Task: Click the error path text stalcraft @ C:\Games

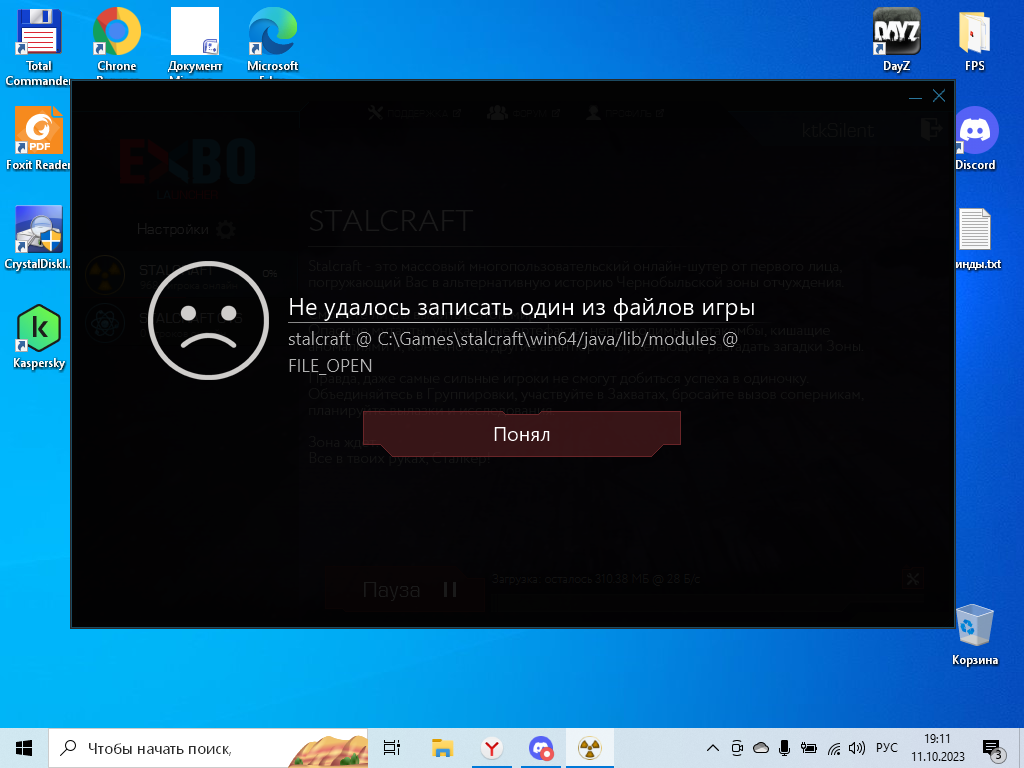Action: [x=513, y=352]
